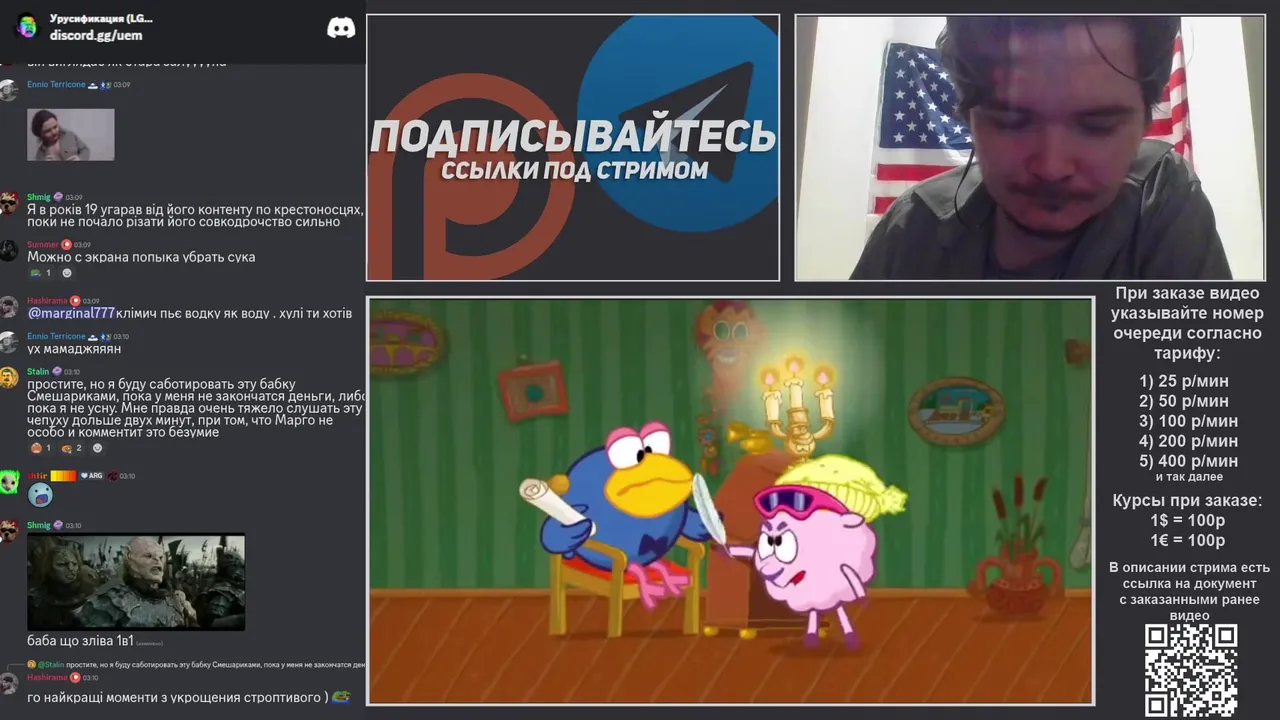This screenshot has height=720, width=1280.
Task: Click the @marginal777 mention
Action: tap(71, 313)
